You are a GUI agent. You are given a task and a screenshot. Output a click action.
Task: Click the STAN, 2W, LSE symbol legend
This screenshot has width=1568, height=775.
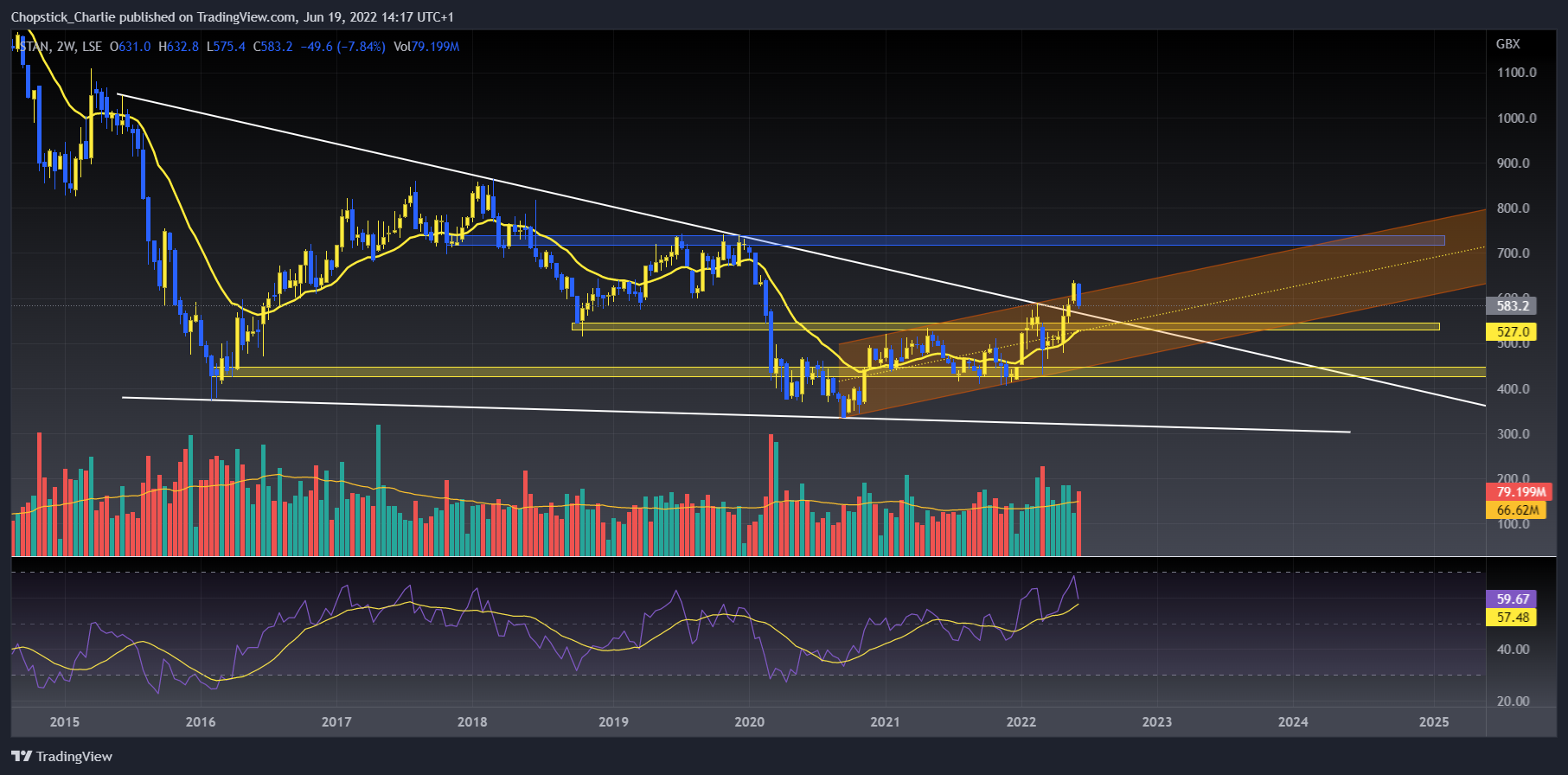[62, 46]
